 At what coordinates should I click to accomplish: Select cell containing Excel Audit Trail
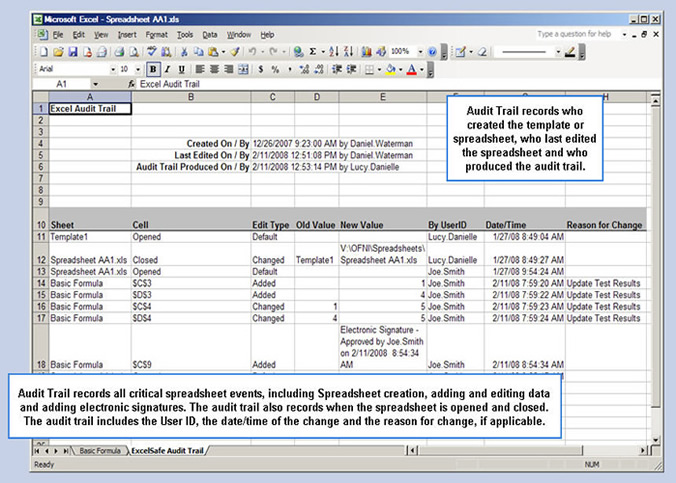click(90, 109)
